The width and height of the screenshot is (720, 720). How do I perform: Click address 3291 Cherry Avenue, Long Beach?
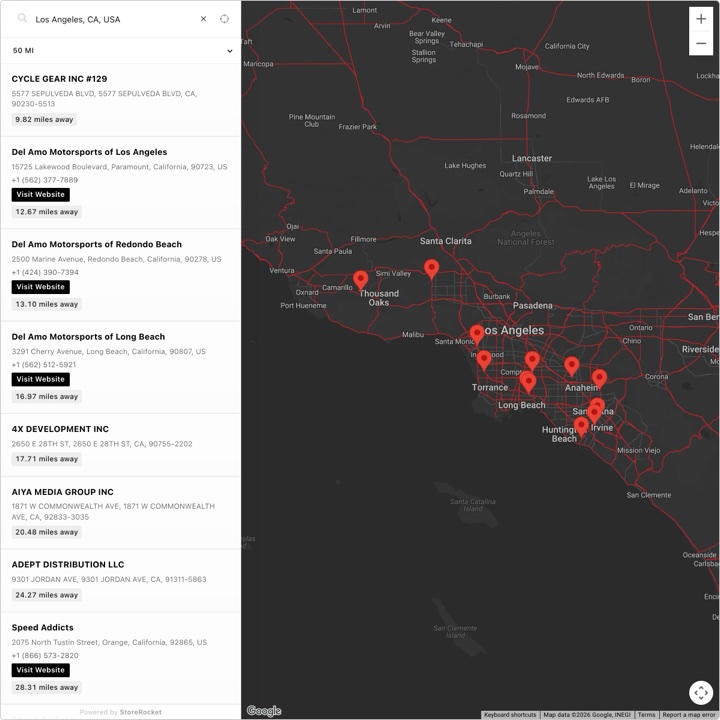(108, 351)
